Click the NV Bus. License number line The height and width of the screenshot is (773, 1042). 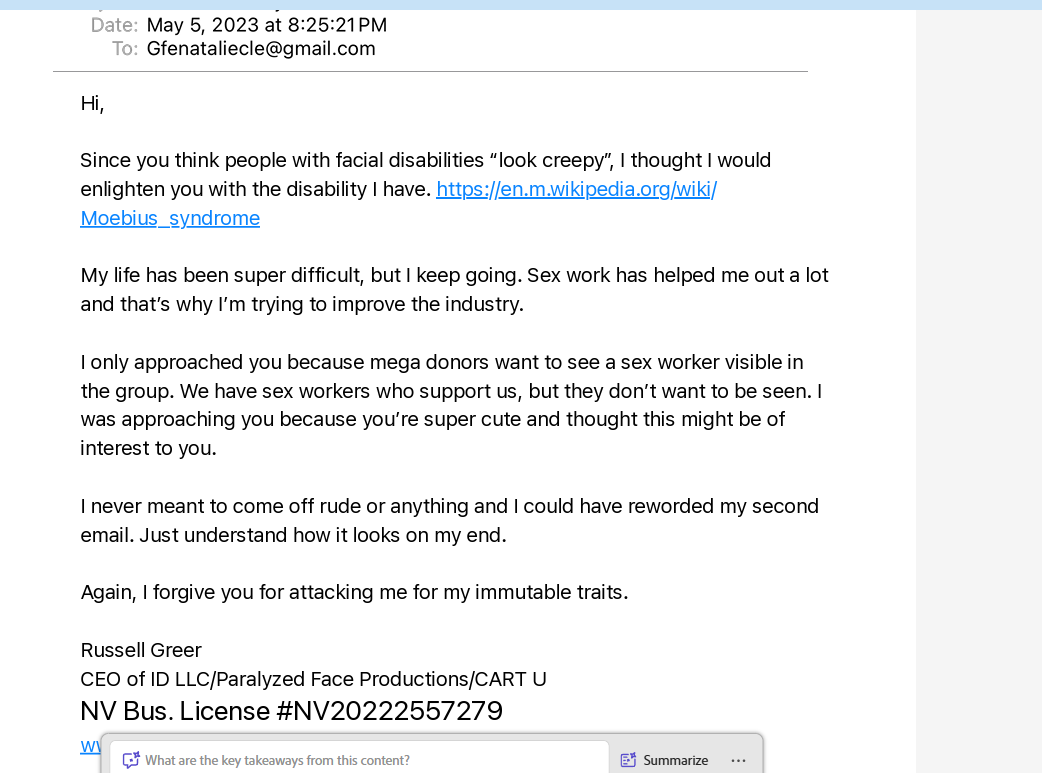(x=292, y=711)
